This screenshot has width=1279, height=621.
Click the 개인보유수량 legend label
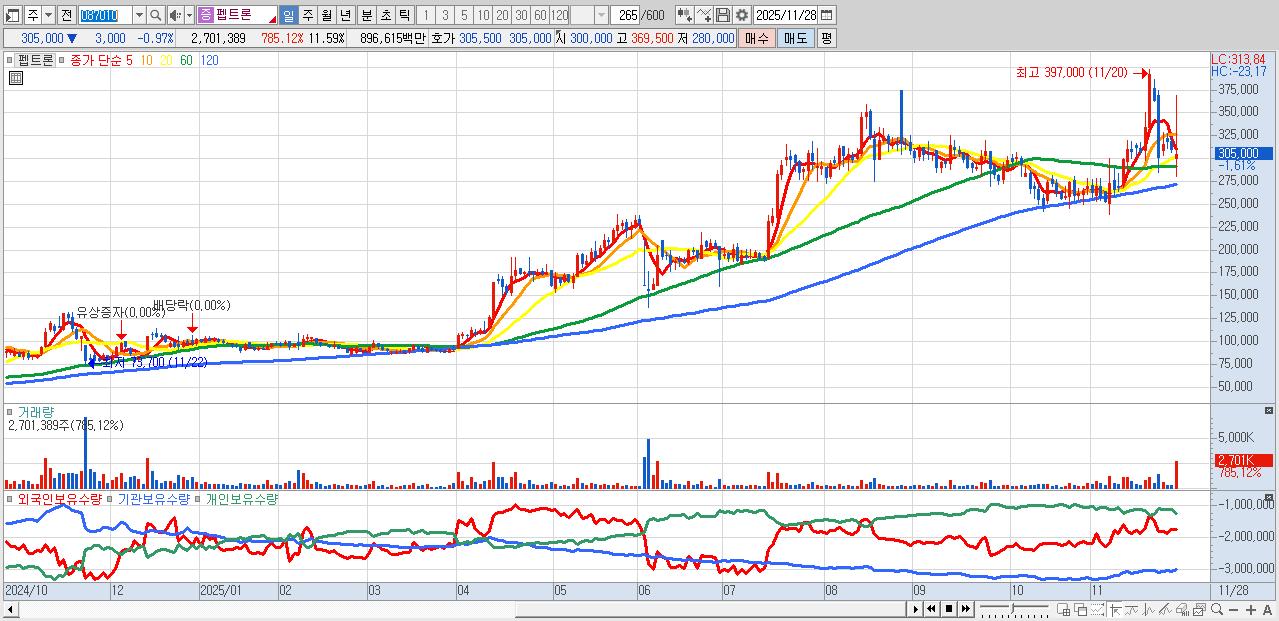point(242,498)
